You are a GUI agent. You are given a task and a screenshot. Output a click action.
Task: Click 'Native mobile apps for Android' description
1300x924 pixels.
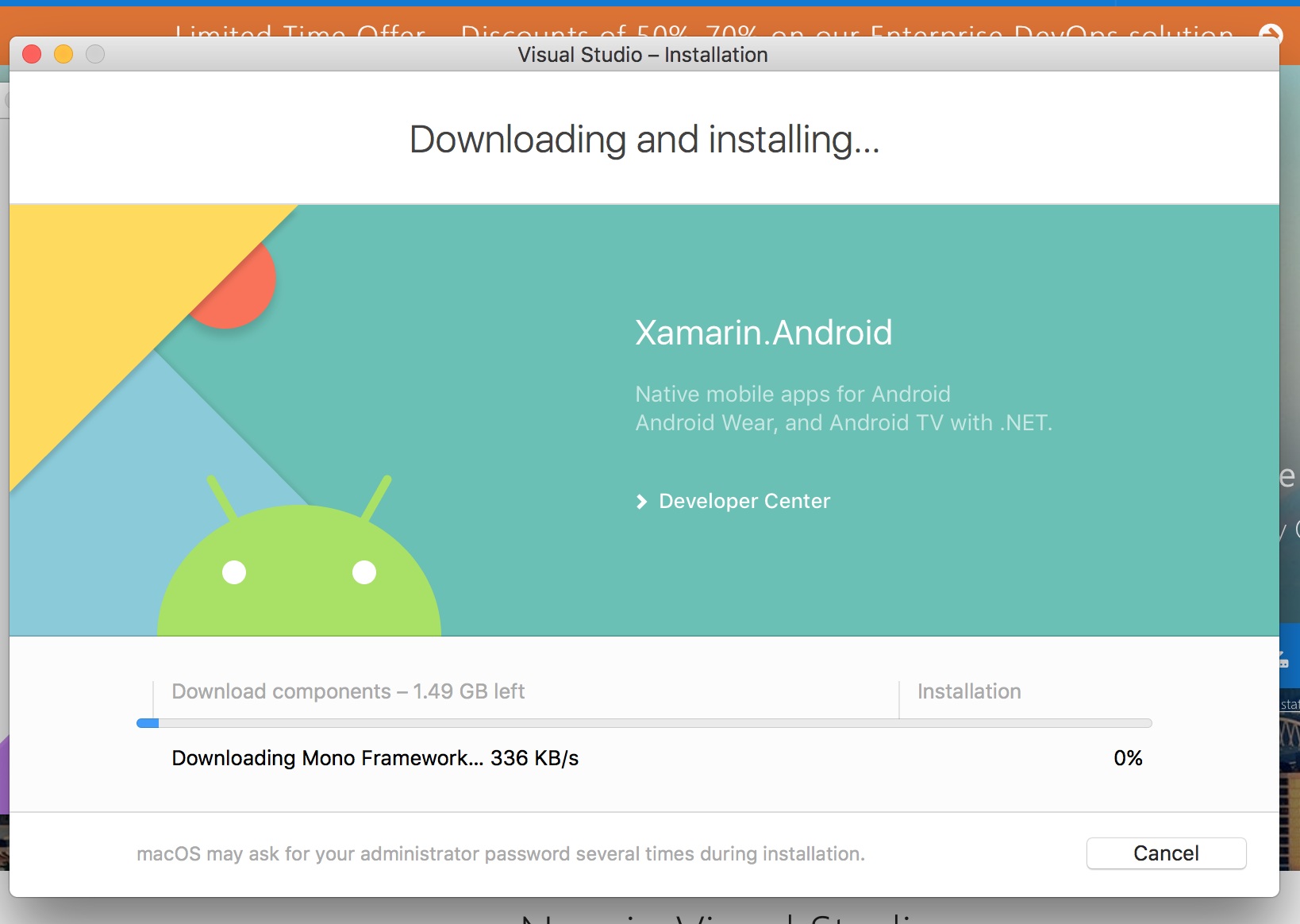pyautogui.click(x=793, y=395)
